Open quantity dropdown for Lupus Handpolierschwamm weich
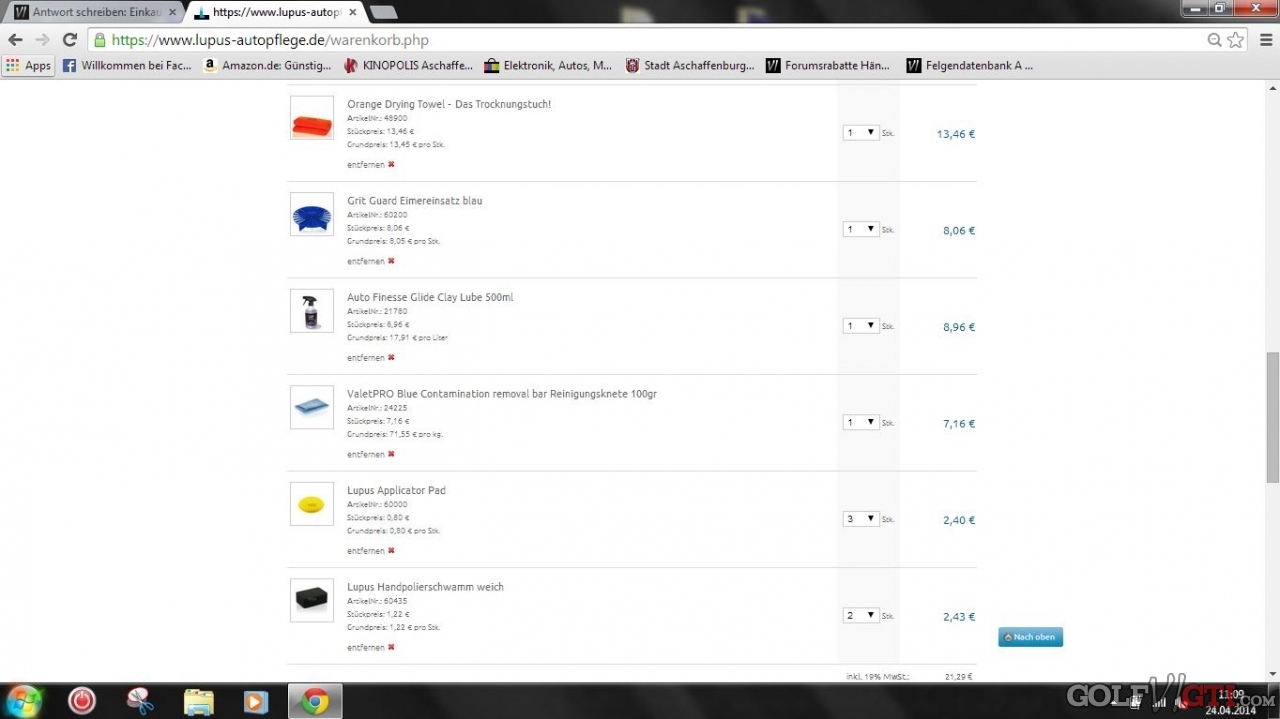The image size is (1280, 719). (860, 616)
